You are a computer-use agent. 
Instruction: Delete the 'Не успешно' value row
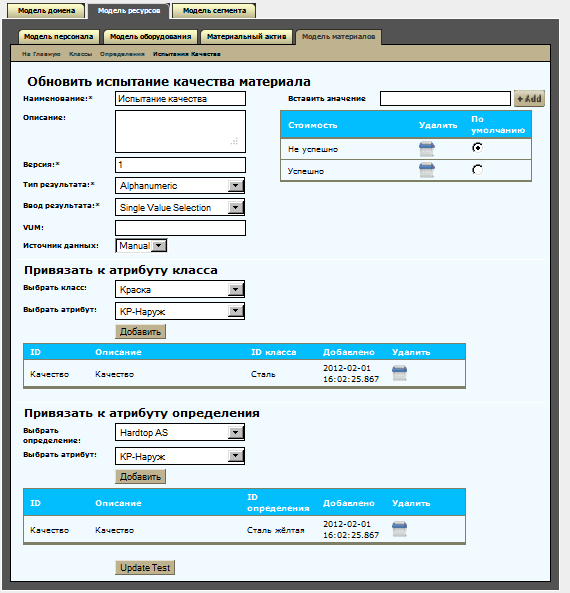point(427,149)
